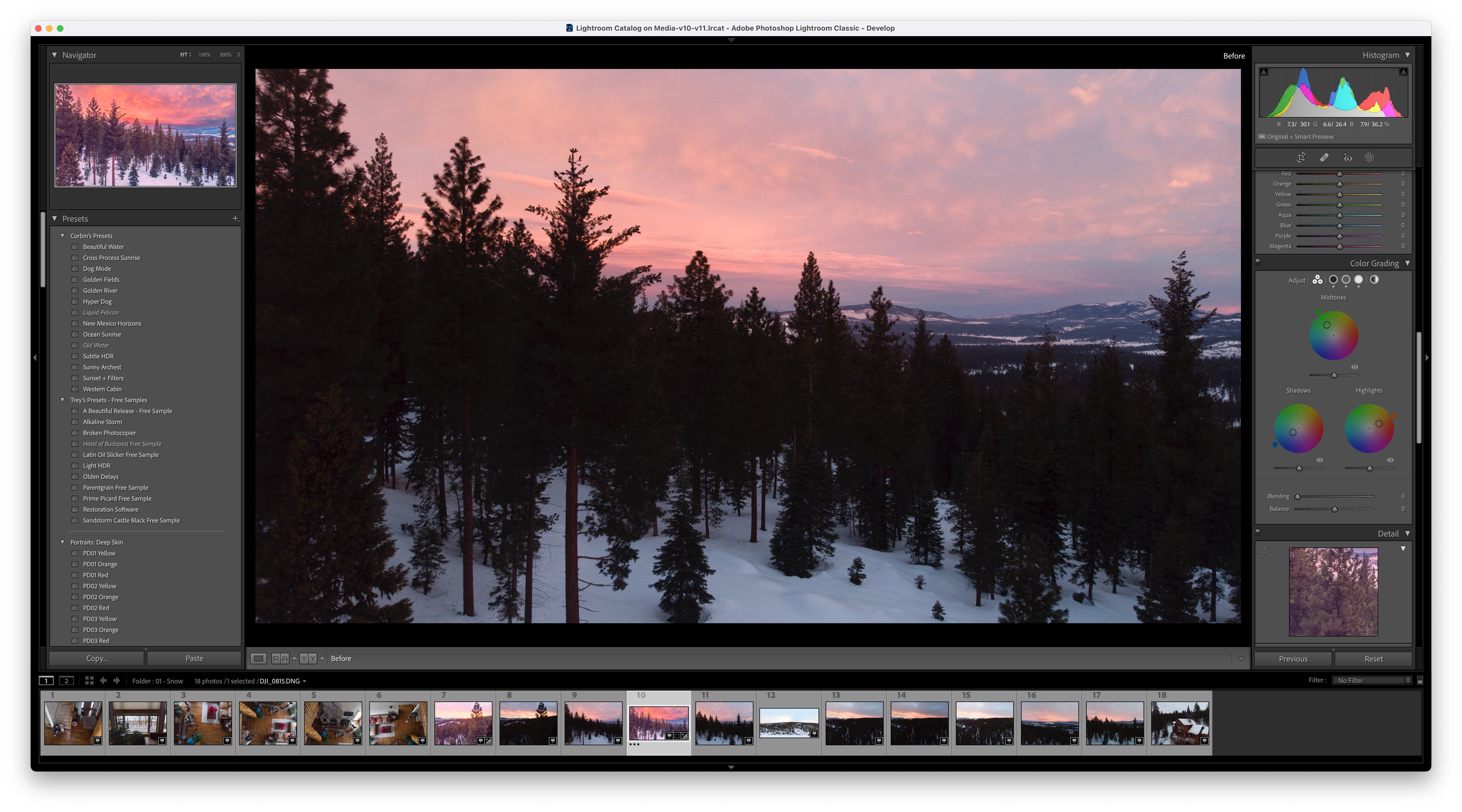This screenshot has height=812, width=1462.
Task: Click the Reset button
Action: pos(1373,659)
